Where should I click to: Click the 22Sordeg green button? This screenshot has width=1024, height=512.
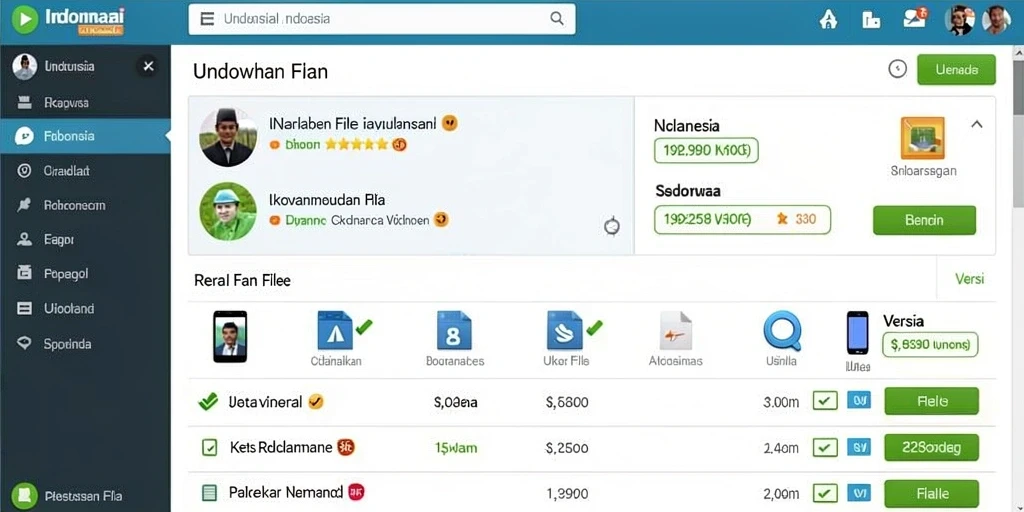(x=932, y=447)
